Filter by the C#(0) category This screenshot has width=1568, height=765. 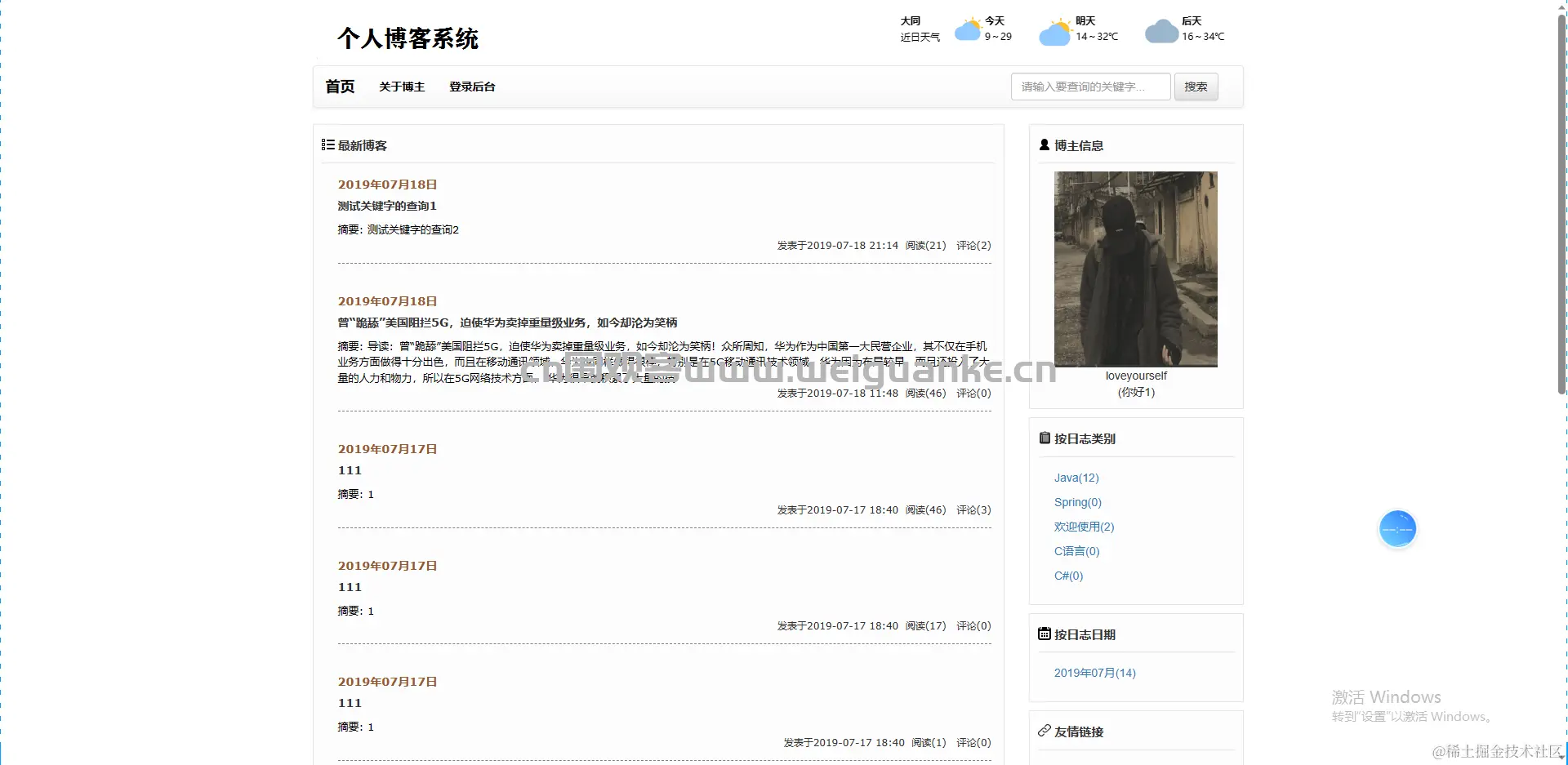click(1068, 576)
